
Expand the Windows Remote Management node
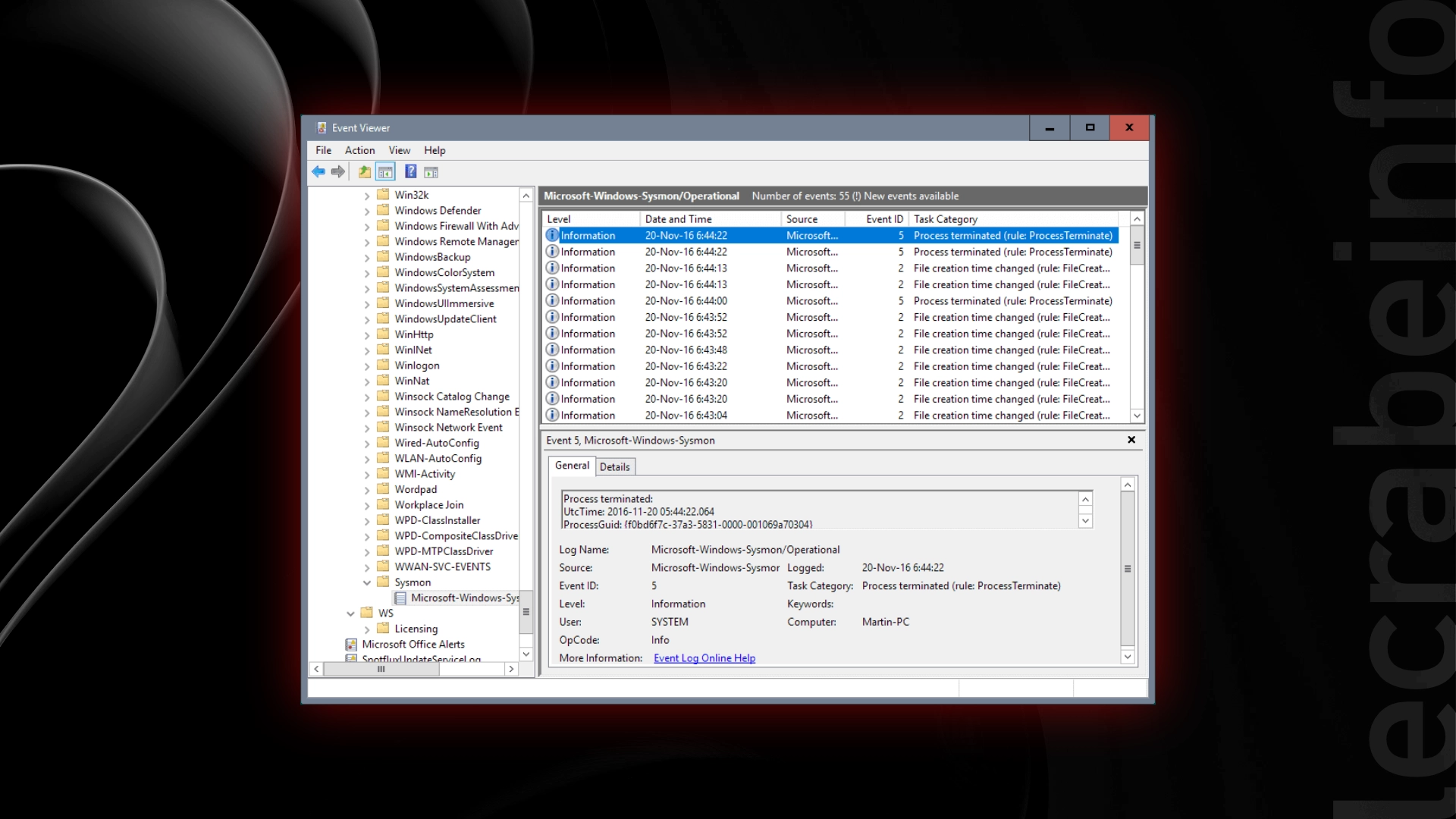(367, 243)
